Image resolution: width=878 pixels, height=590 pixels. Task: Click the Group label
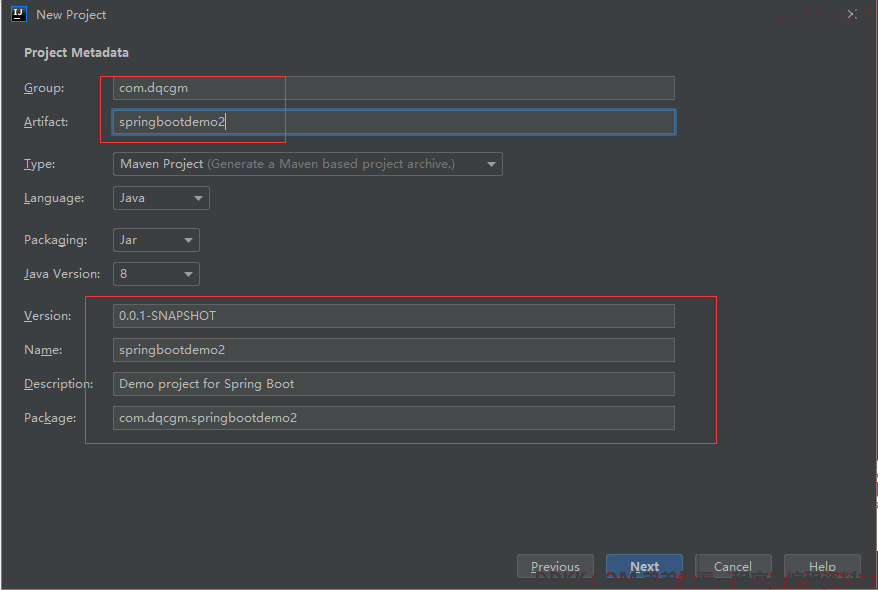tap(44, 88)
